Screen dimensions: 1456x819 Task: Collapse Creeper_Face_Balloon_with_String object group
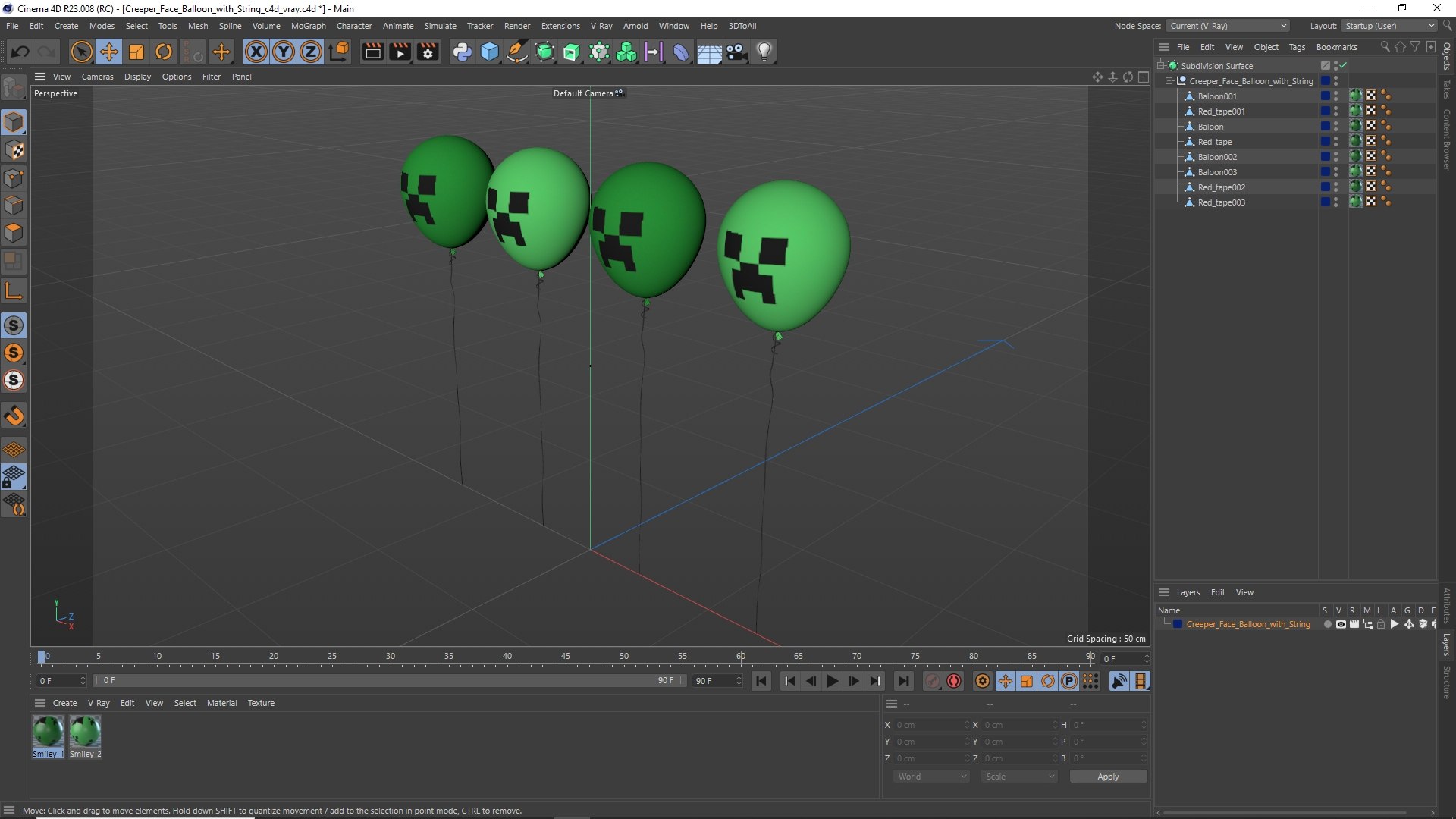coord(1169,80)
